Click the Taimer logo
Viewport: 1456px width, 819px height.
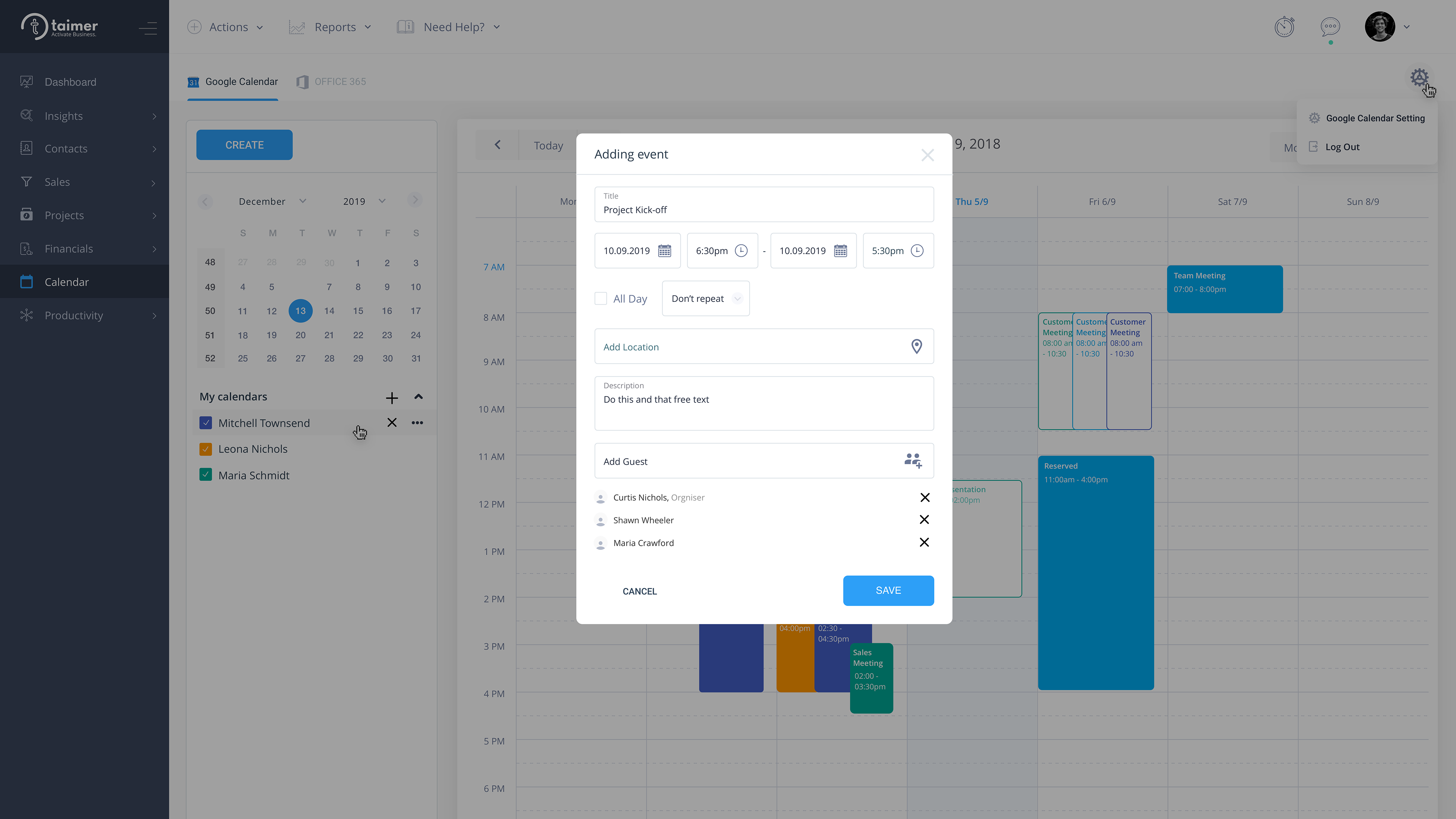click(x=60, y=26)
